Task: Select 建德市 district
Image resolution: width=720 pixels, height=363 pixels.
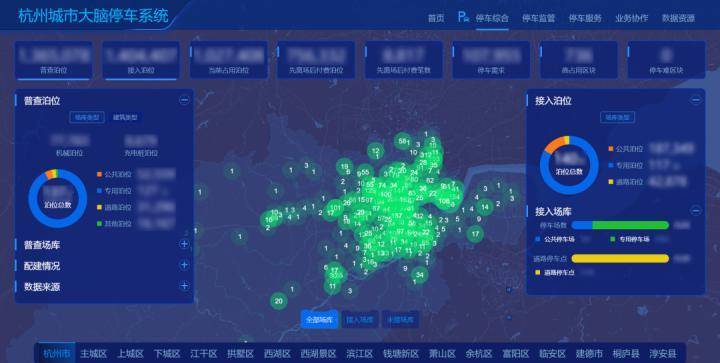Action: (x=589, y=354)
